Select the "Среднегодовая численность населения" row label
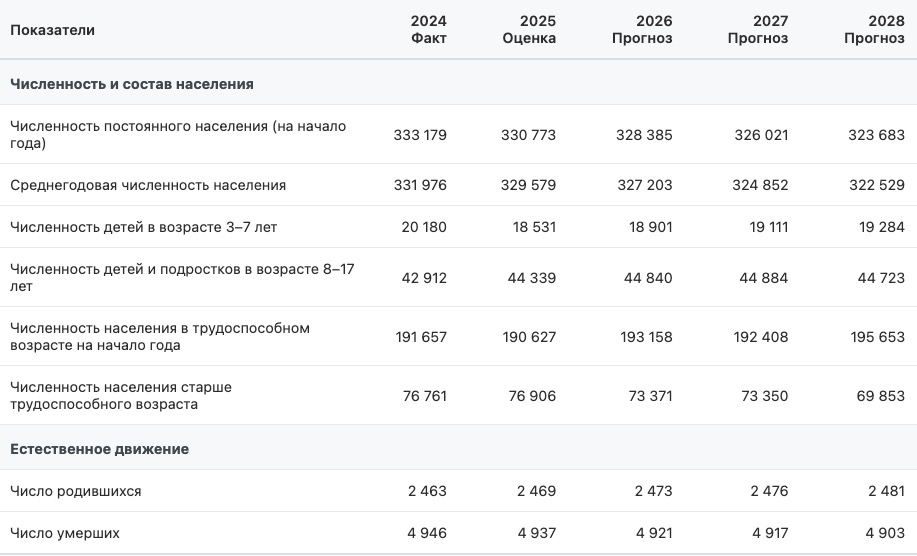Screen dimensions: 917x556 (148, 185)
